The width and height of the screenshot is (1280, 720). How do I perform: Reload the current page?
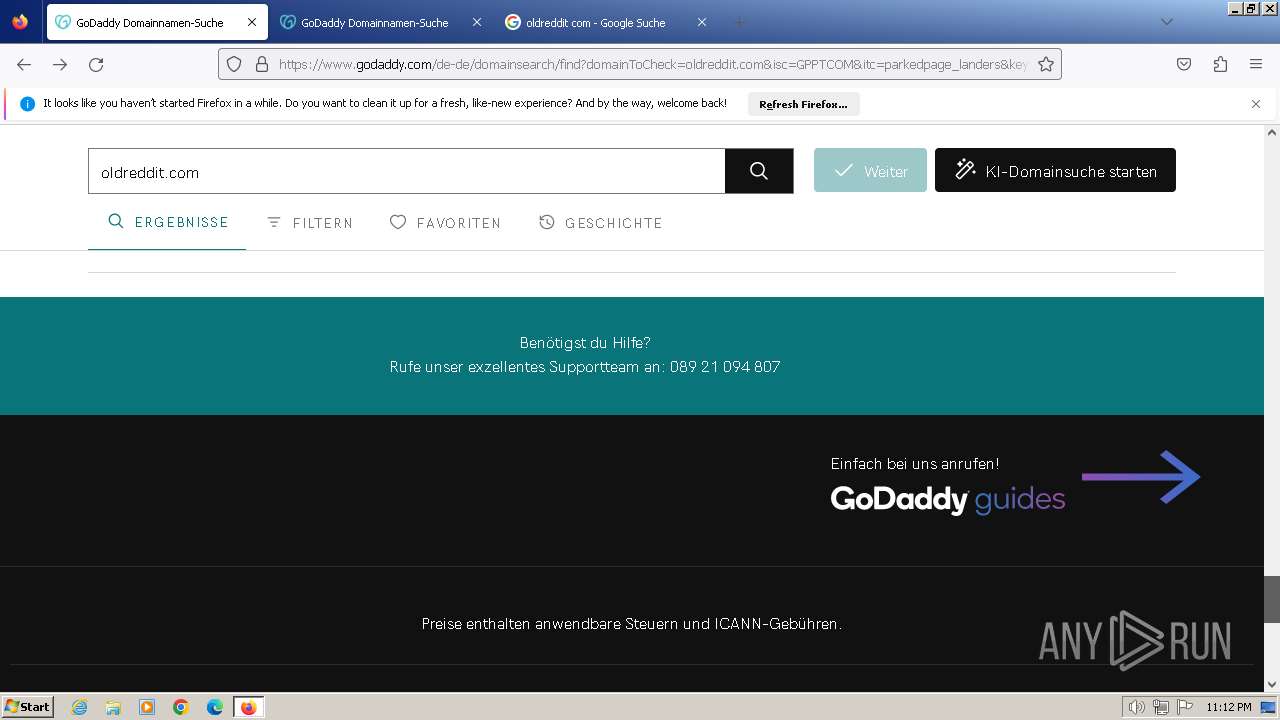tap(96, 64)
